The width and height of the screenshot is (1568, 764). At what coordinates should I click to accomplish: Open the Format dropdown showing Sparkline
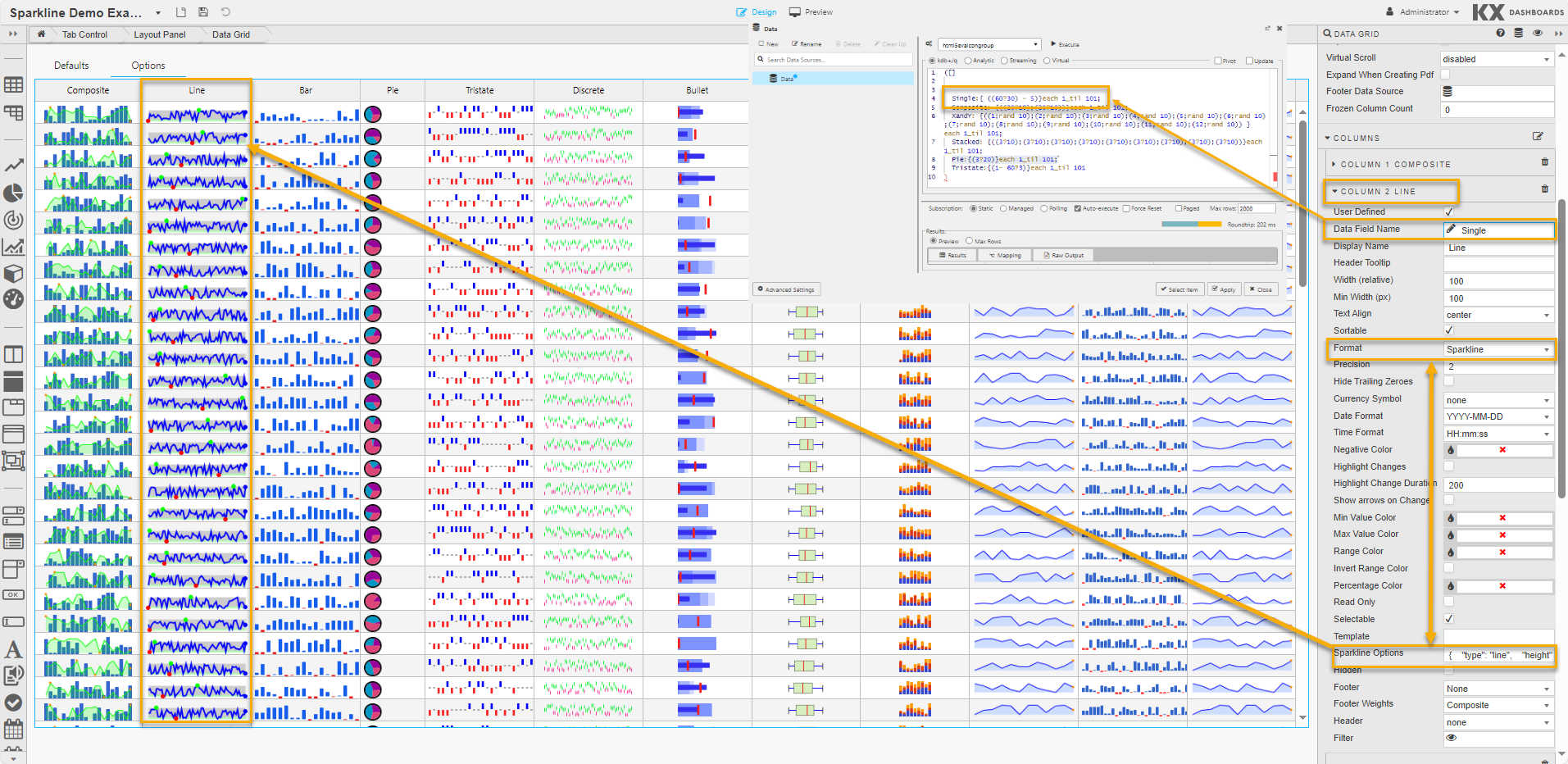(1498, 349)
